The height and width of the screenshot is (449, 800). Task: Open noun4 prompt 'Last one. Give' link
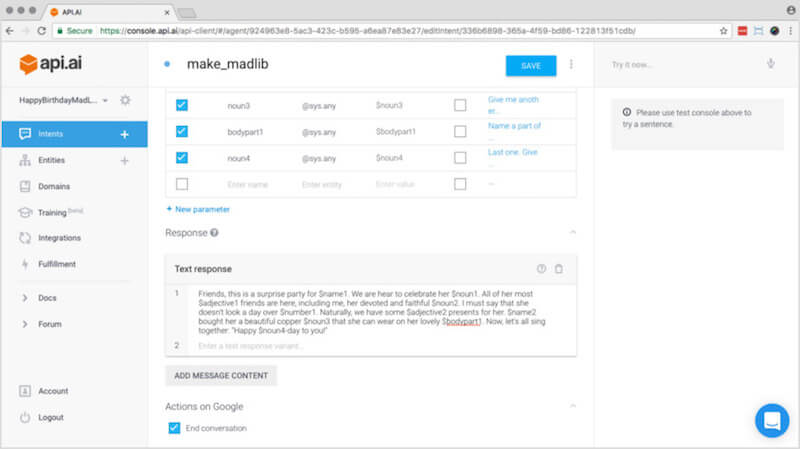(x=513, y=152)
